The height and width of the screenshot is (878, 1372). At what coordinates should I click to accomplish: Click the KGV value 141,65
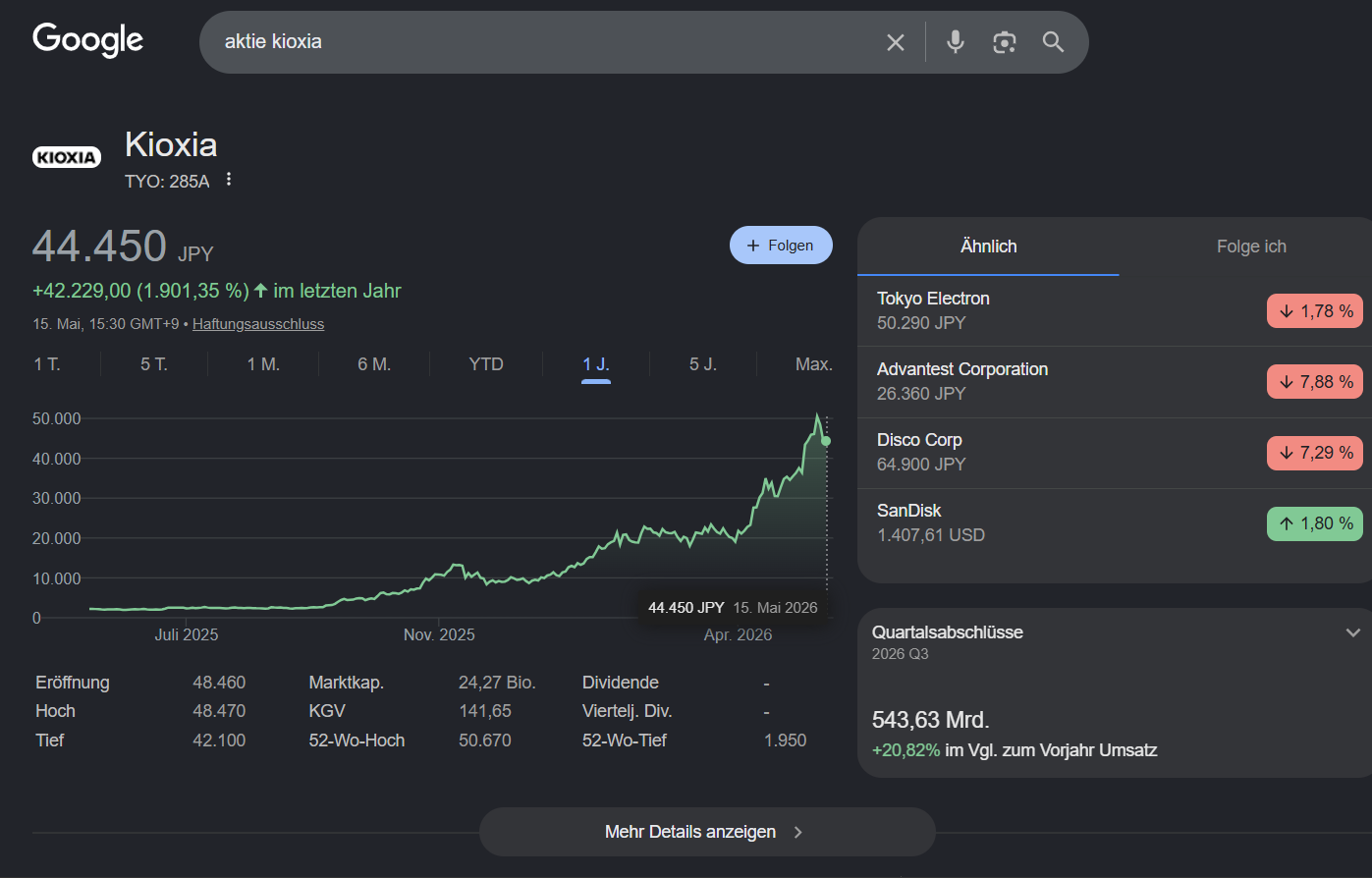[485, 711]
